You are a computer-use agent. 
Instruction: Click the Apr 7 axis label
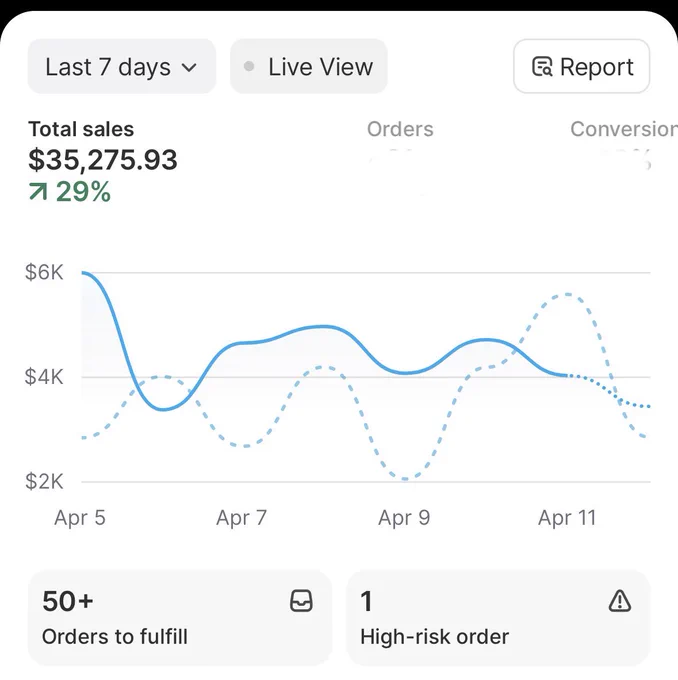tap(242, 518)
